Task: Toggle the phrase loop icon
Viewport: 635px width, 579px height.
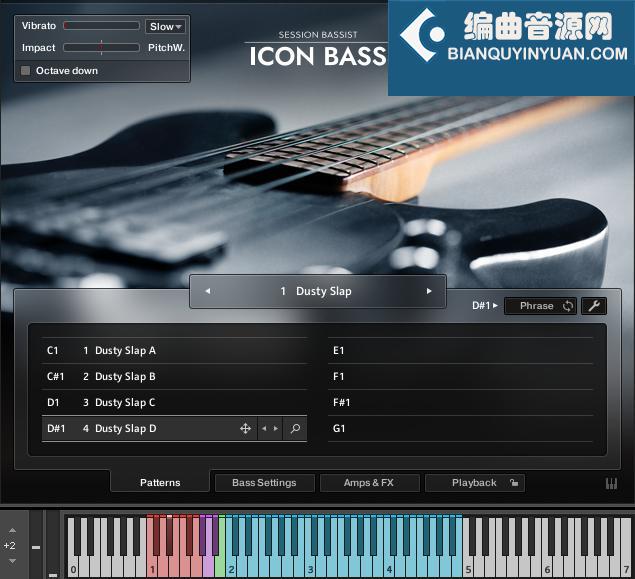Action: [568, 306]
